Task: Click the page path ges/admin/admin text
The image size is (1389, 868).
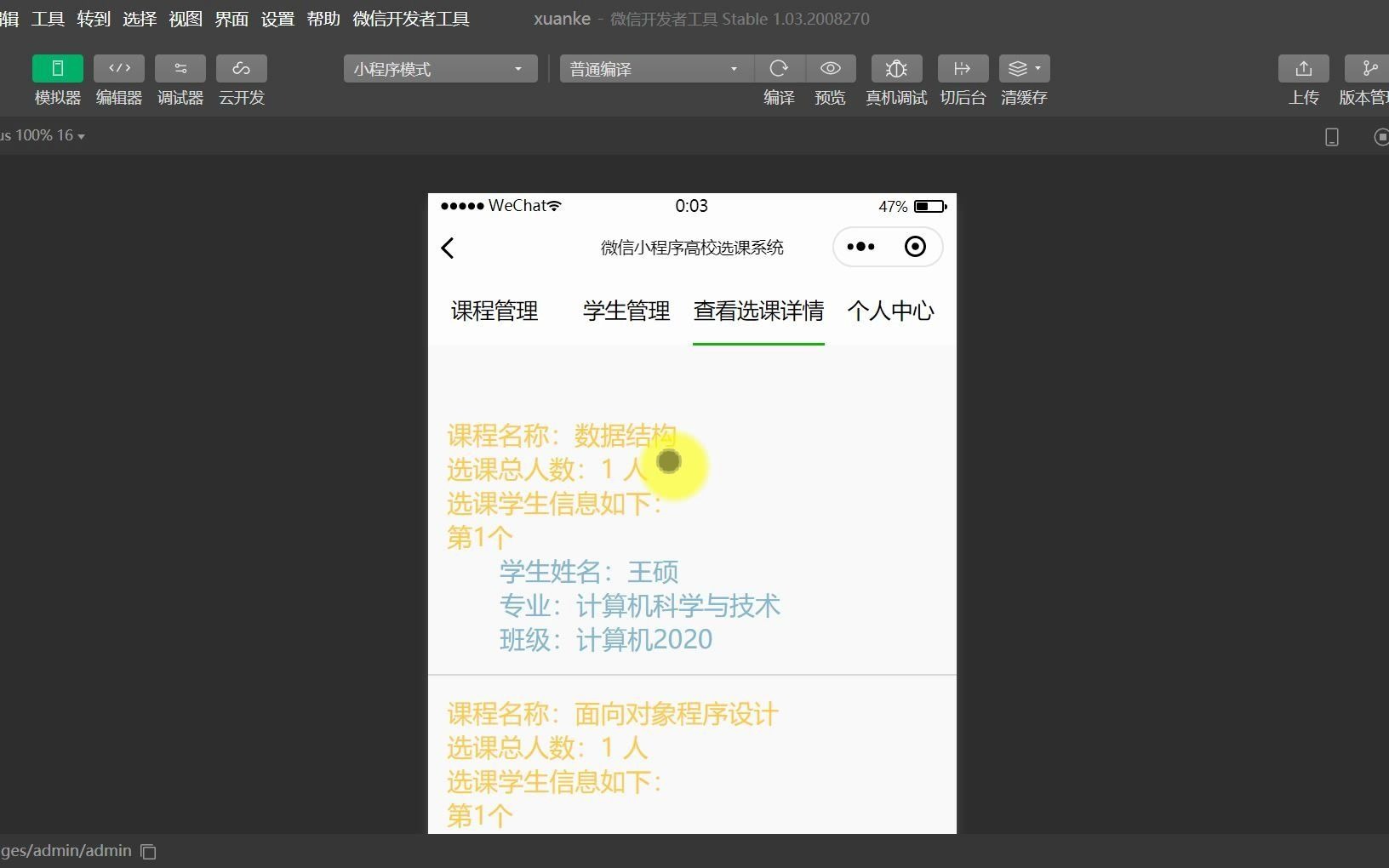Action: (66, 851)
